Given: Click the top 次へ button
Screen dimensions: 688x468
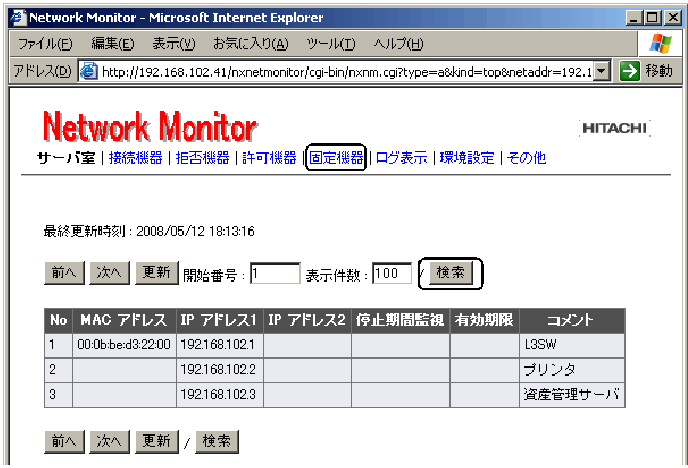Looking at the screenshot, I should tap(109, 273).
